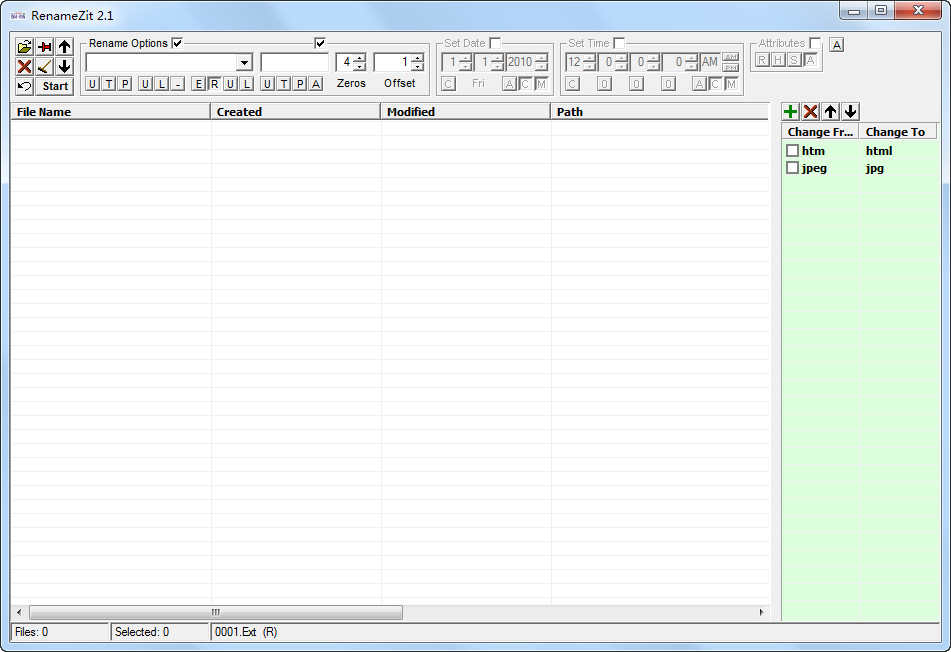Sort by the Path column header
The width and height of the screenshot is (951, 652).
click(660, 112)
